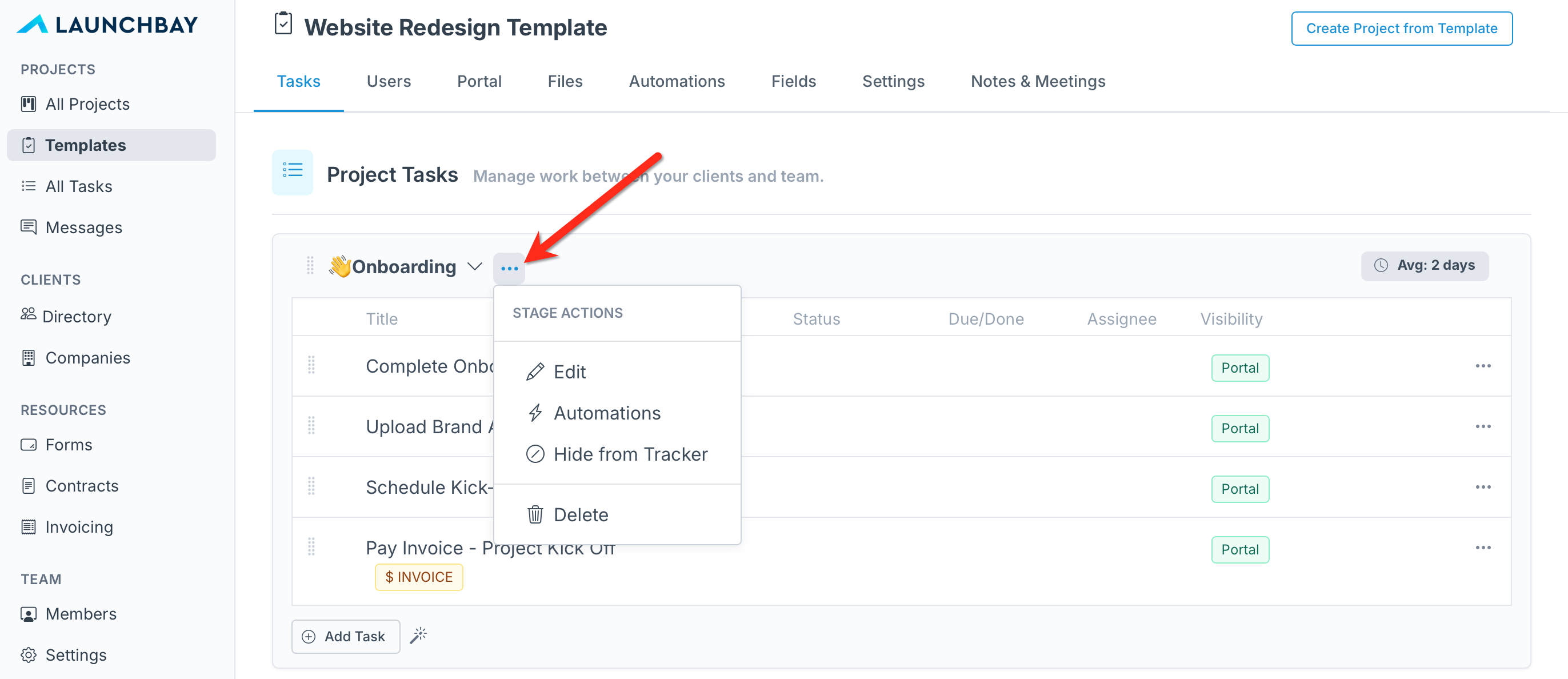Toggle Portal visibility badge on Pay Invoice task

1239,549
